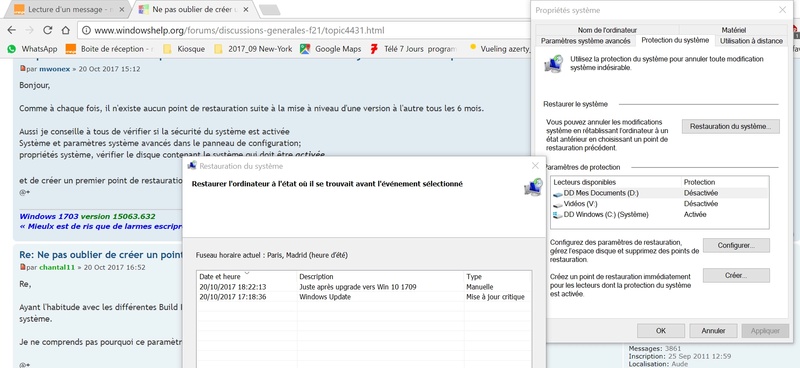Click the Chrome address bar URL
This screenshot has width=800, height=368.
(239, 30)
